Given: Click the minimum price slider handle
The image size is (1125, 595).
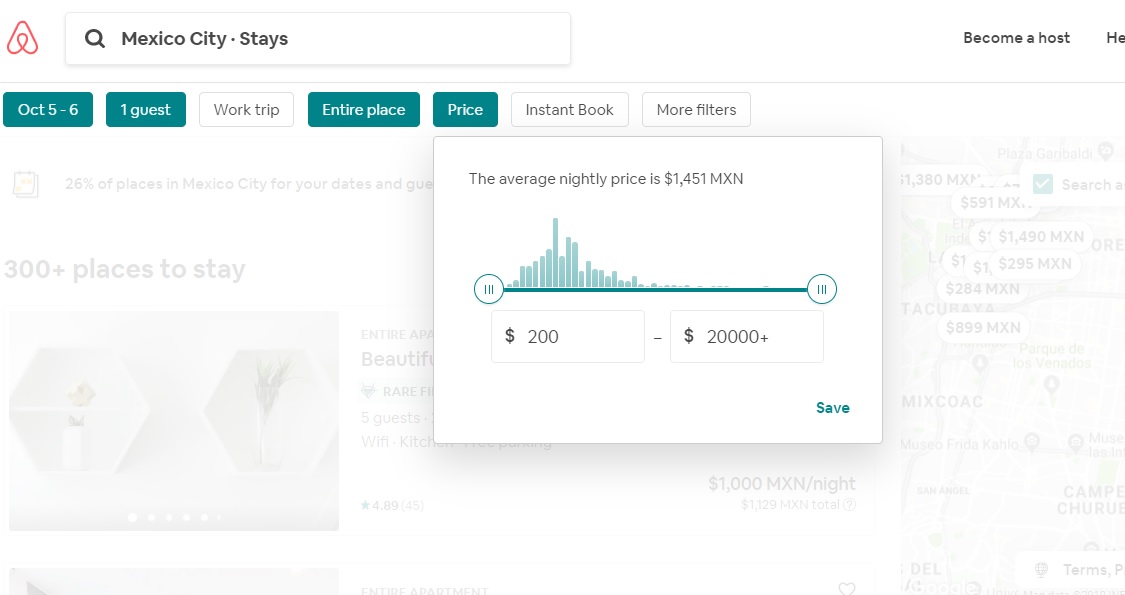Looking at the screenshot, I should coord(489,290).
